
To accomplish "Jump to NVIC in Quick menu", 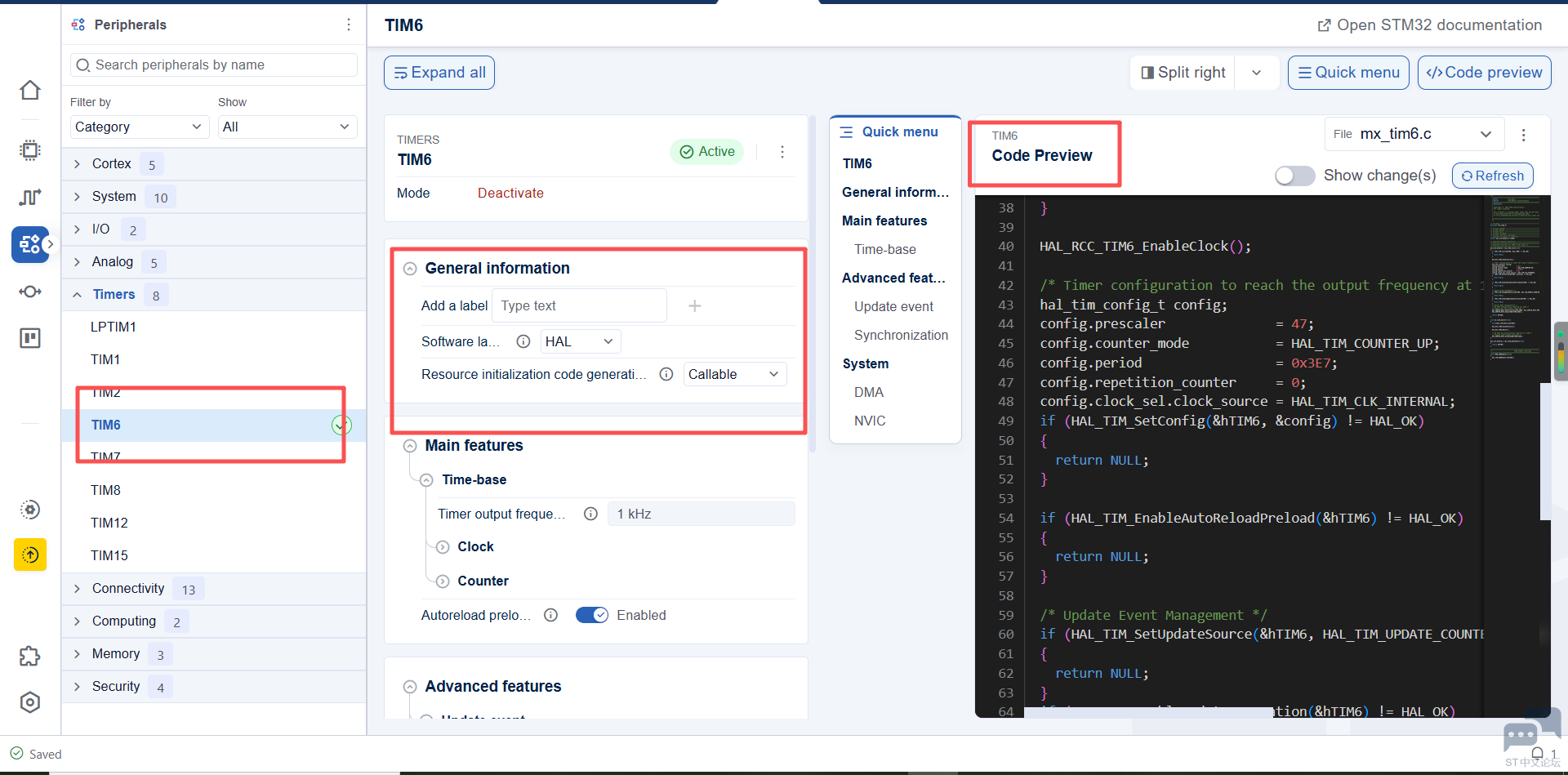I will click(870, 421).
